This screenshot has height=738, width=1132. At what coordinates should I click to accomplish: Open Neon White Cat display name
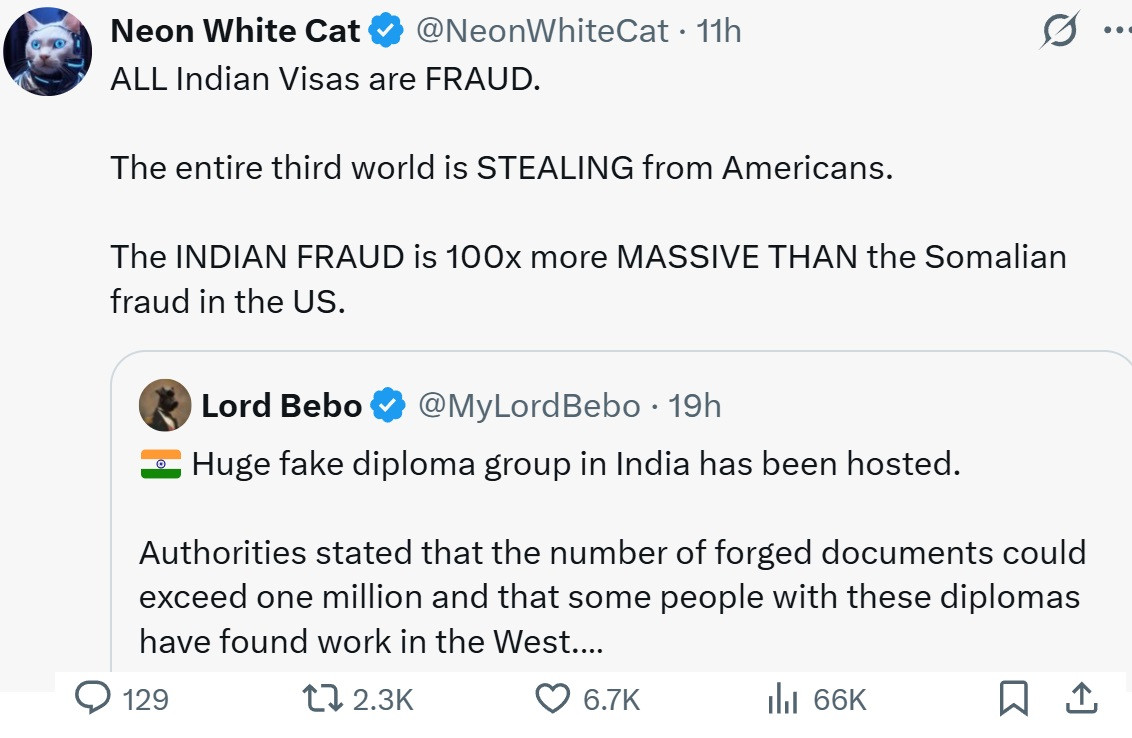click(235, 32)
